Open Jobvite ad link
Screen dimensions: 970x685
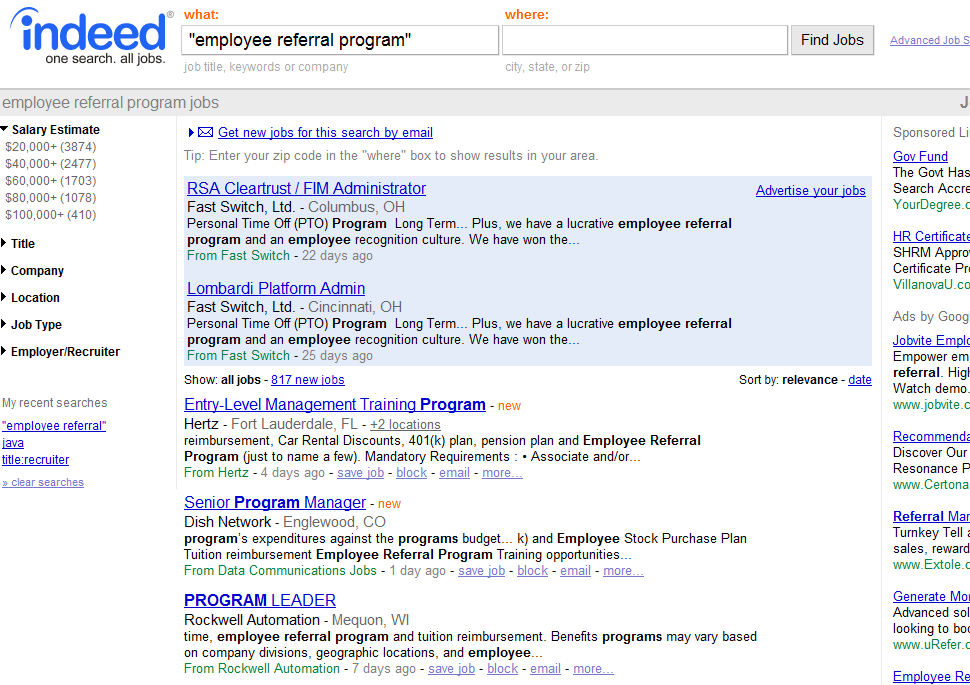tap(931, 340)
